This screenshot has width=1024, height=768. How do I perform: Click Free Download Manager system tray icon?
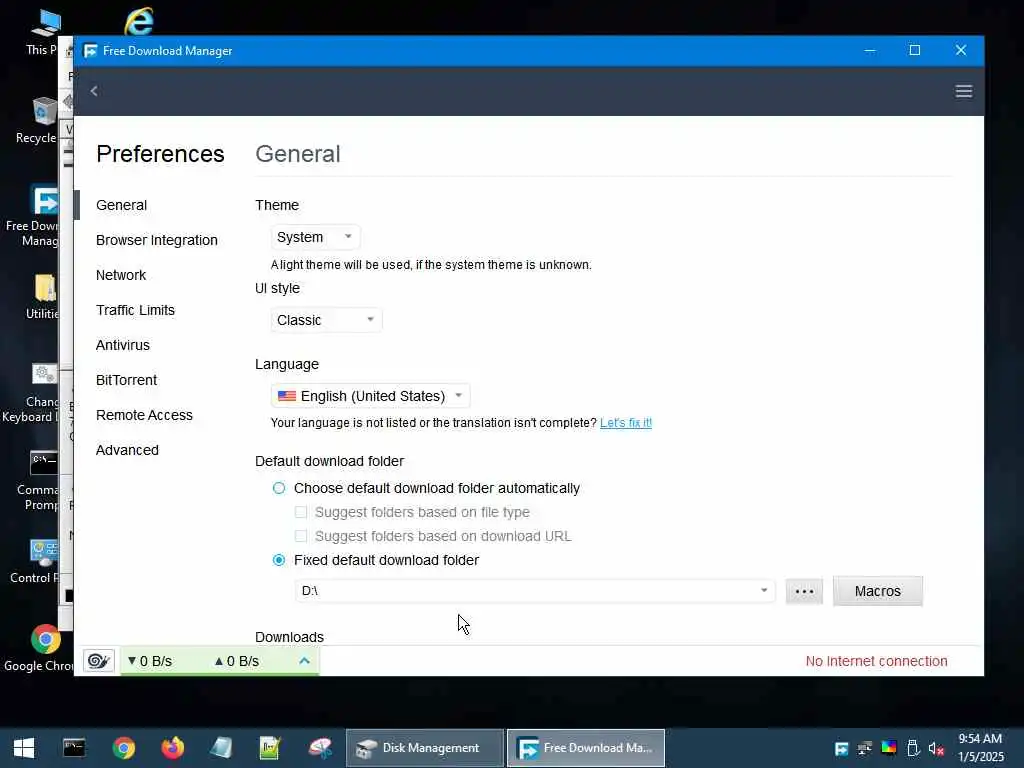(x=841, y=748)
